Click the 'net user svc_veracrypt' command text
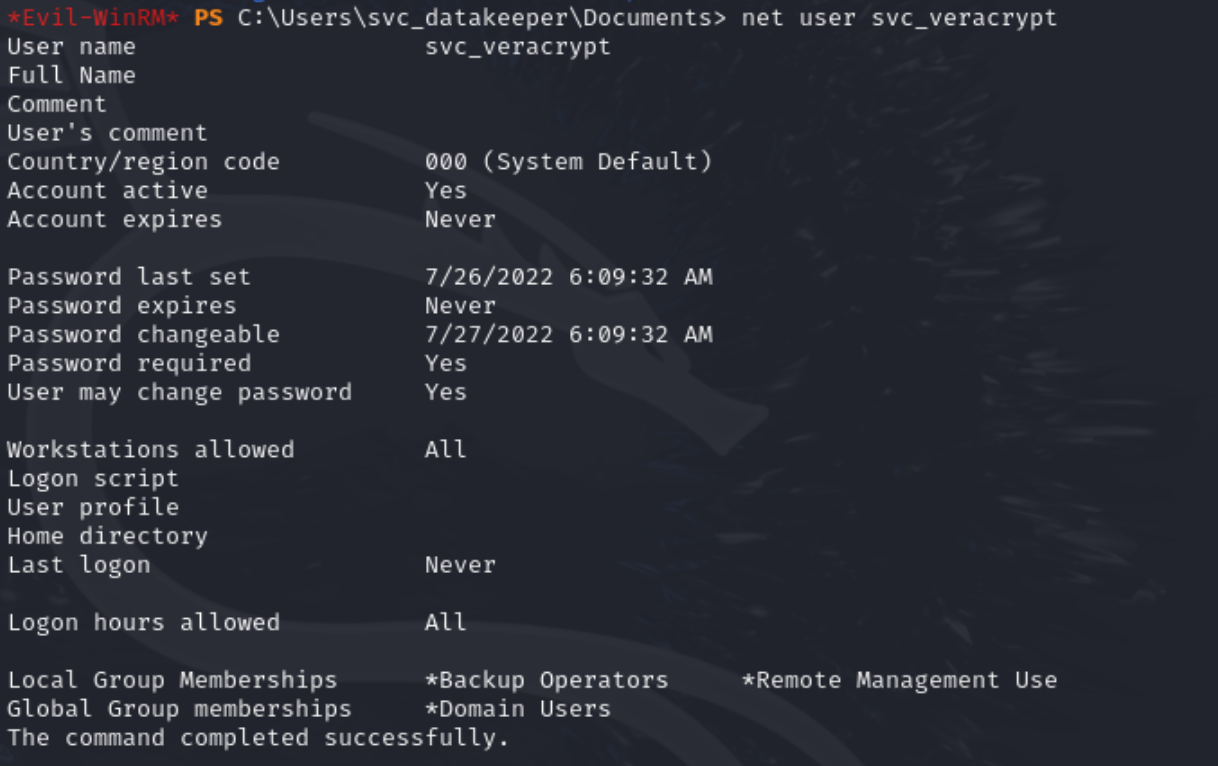1218x766 pixels. tap(899, 18)
